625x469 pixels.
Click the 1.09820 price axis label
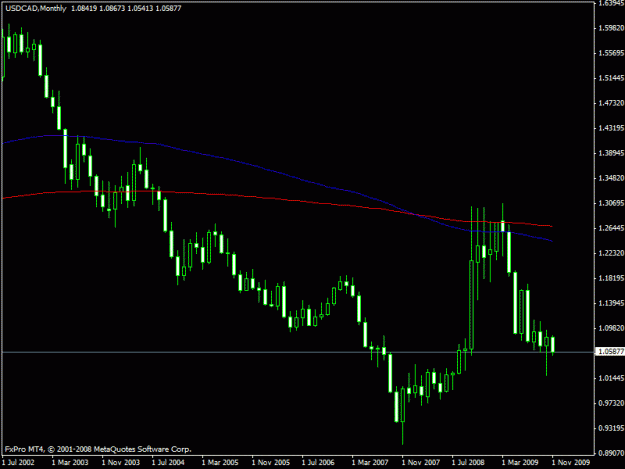pos(611,328)
